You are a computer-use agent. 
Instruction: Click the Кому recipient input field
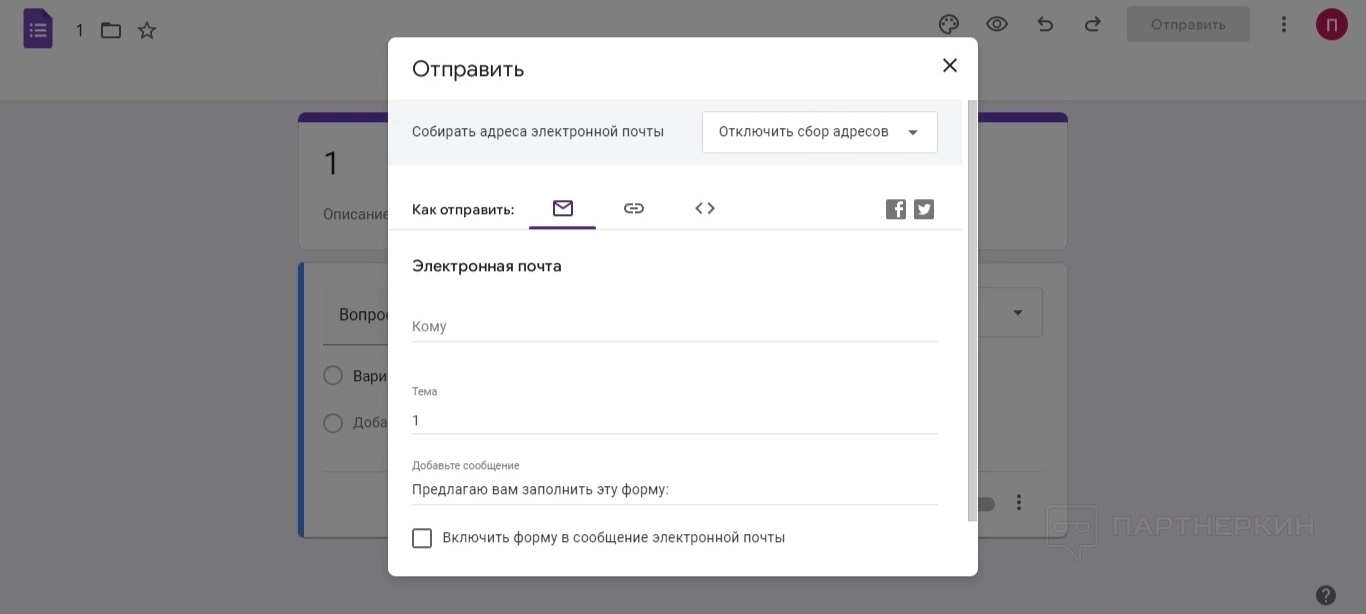(x=674, y=327)
